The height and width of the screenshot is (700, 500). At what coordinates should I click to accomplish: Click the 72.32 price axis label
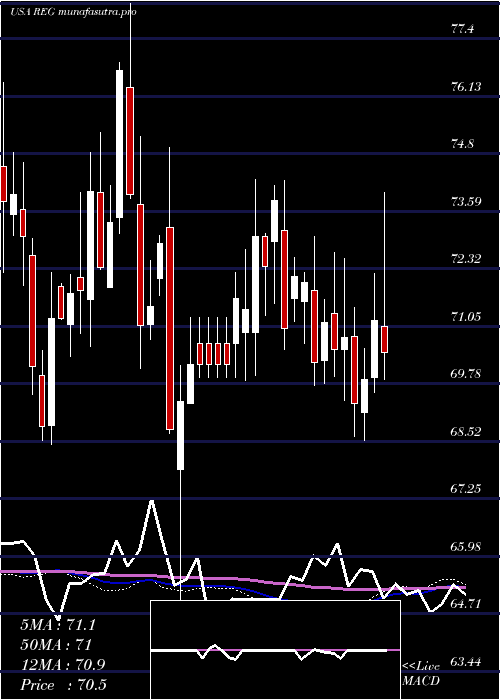[x=466, y=259]
